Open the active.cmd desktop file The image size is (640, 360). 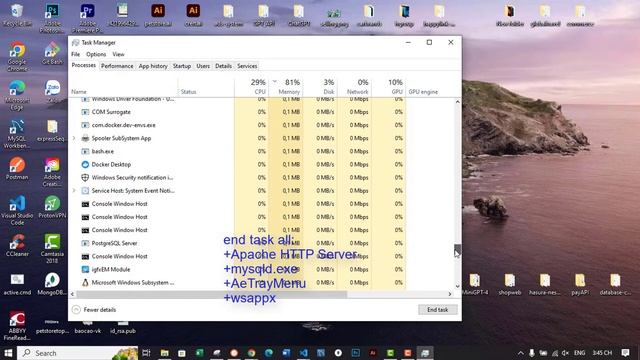pyautogui.click(x=17, y=284)
